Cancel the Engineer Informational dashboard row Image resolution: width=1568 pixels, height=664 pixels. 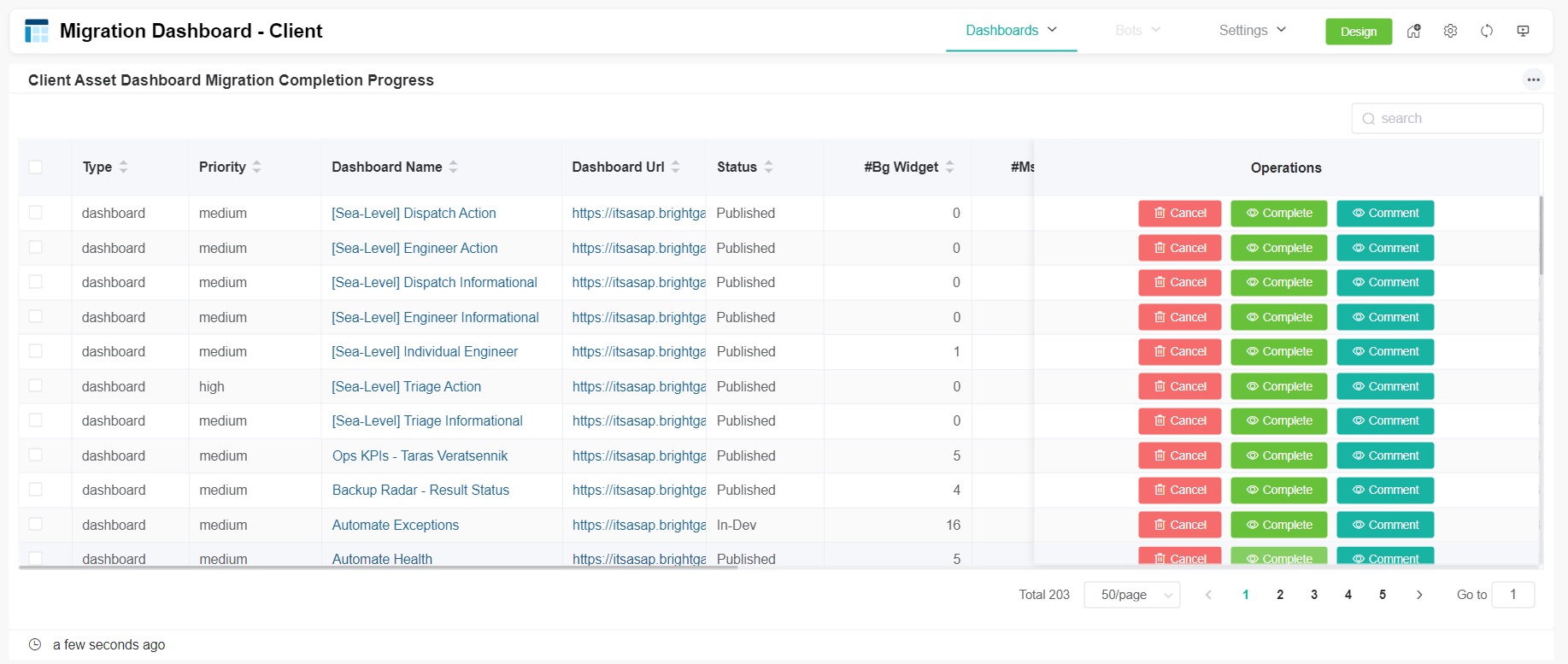click(1180, 317)
